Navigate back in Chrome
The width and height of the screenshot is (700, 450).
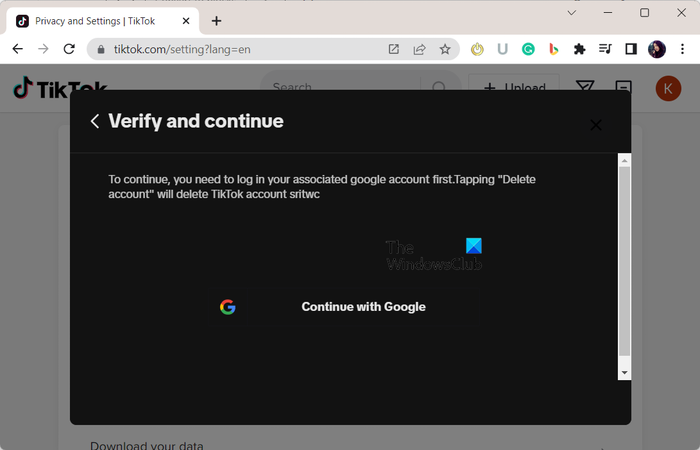pyautogui.click(x=17, y=49)
